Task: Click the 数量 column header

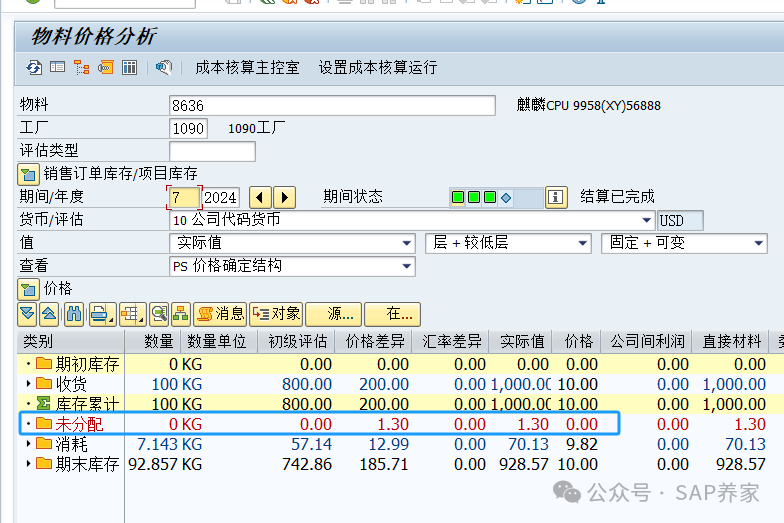Action: (153, 342)
